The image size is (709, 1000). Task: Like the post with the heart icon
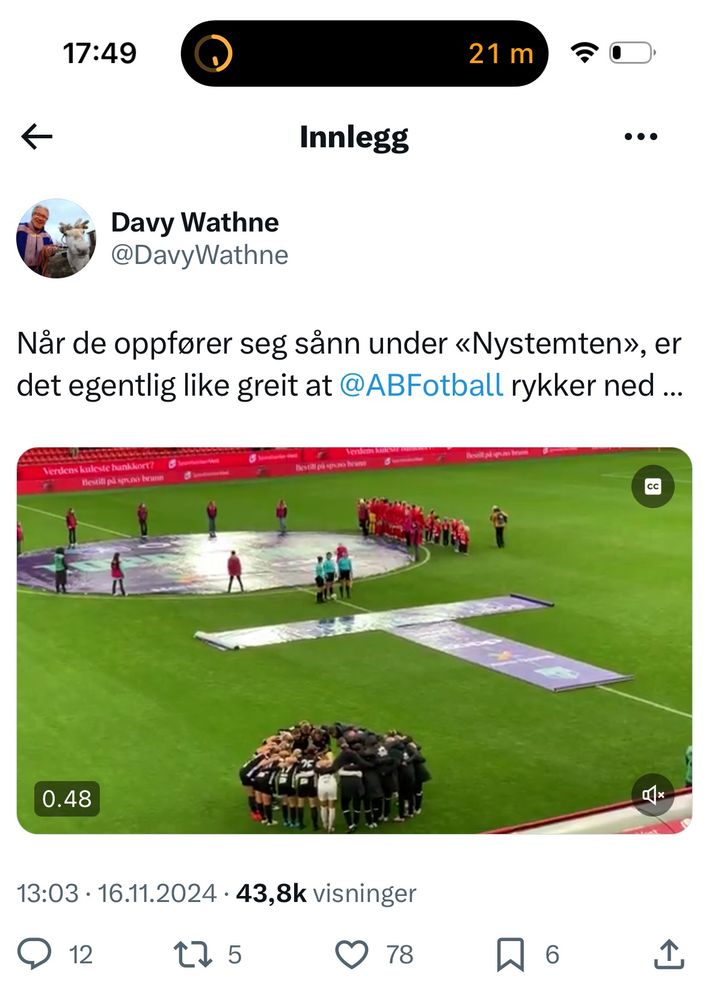pos(352,954)
